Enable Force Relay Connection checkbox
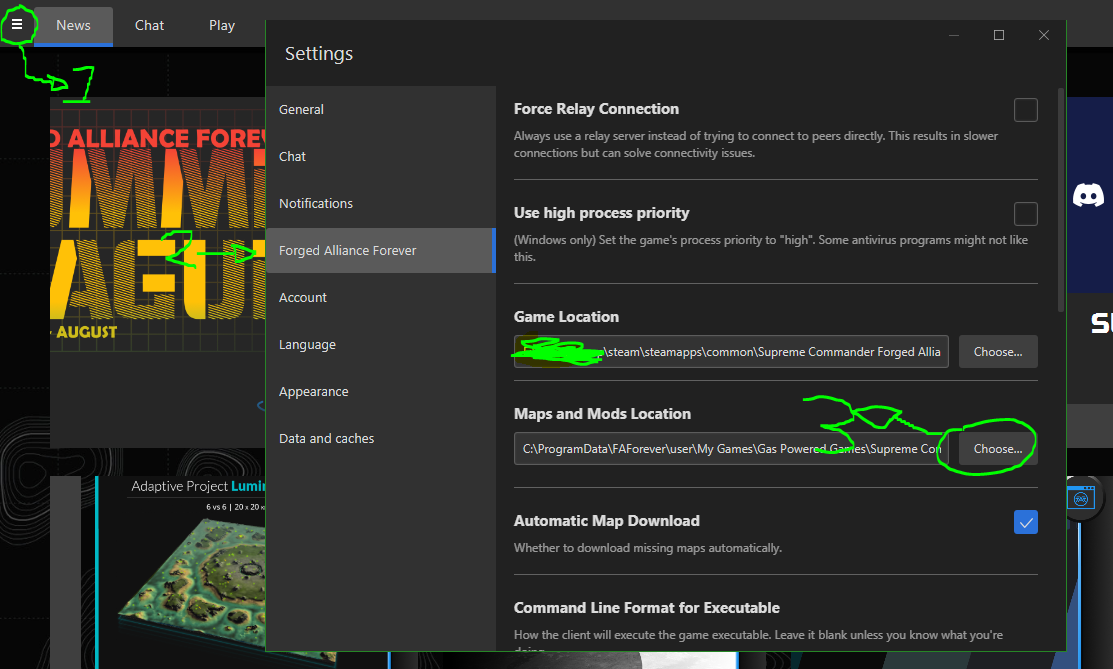This screenshot has width=1113, height=669. coord(1026,110)
